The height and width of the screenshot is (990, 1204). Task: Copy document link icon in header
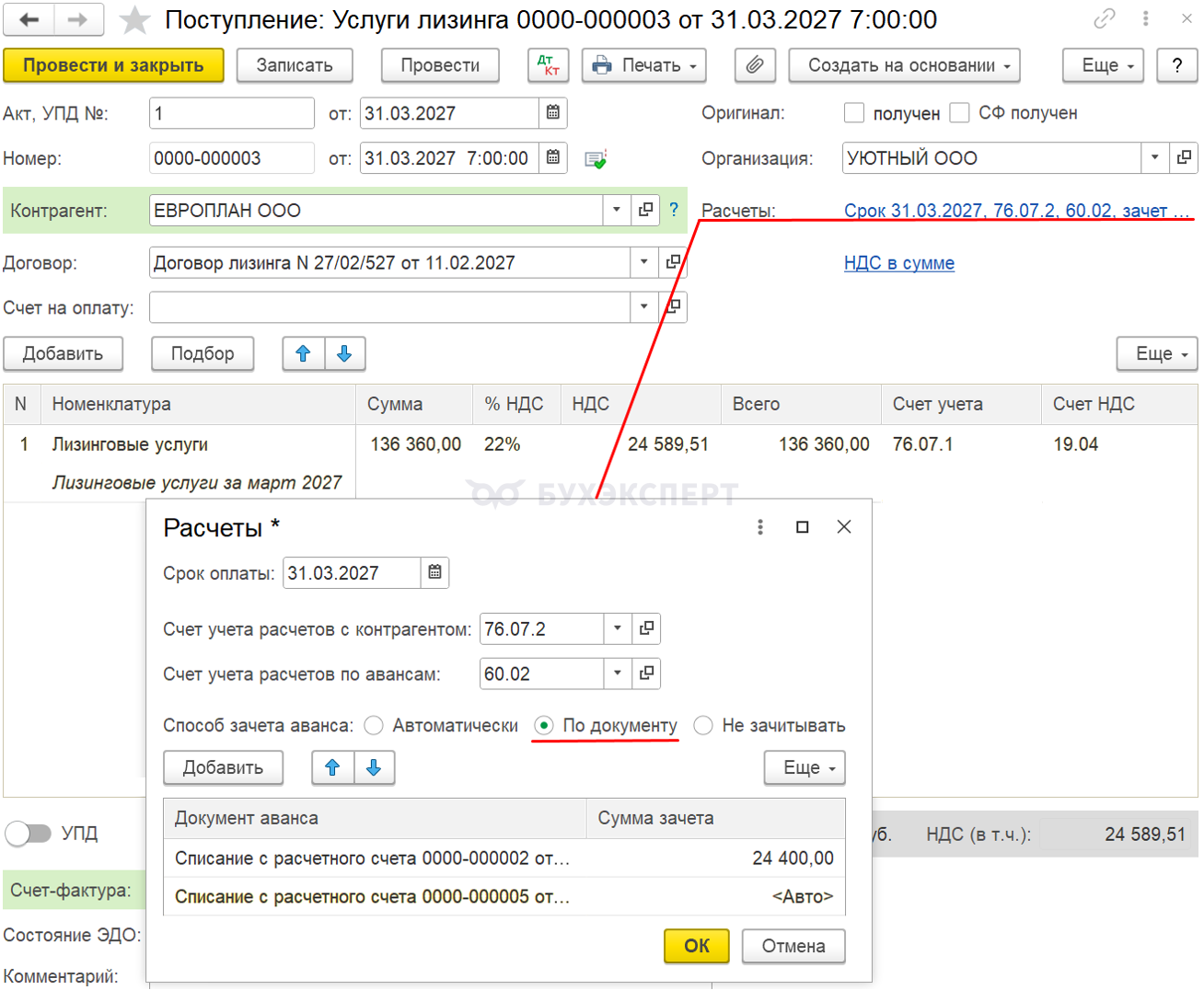tap(1105, 18)
